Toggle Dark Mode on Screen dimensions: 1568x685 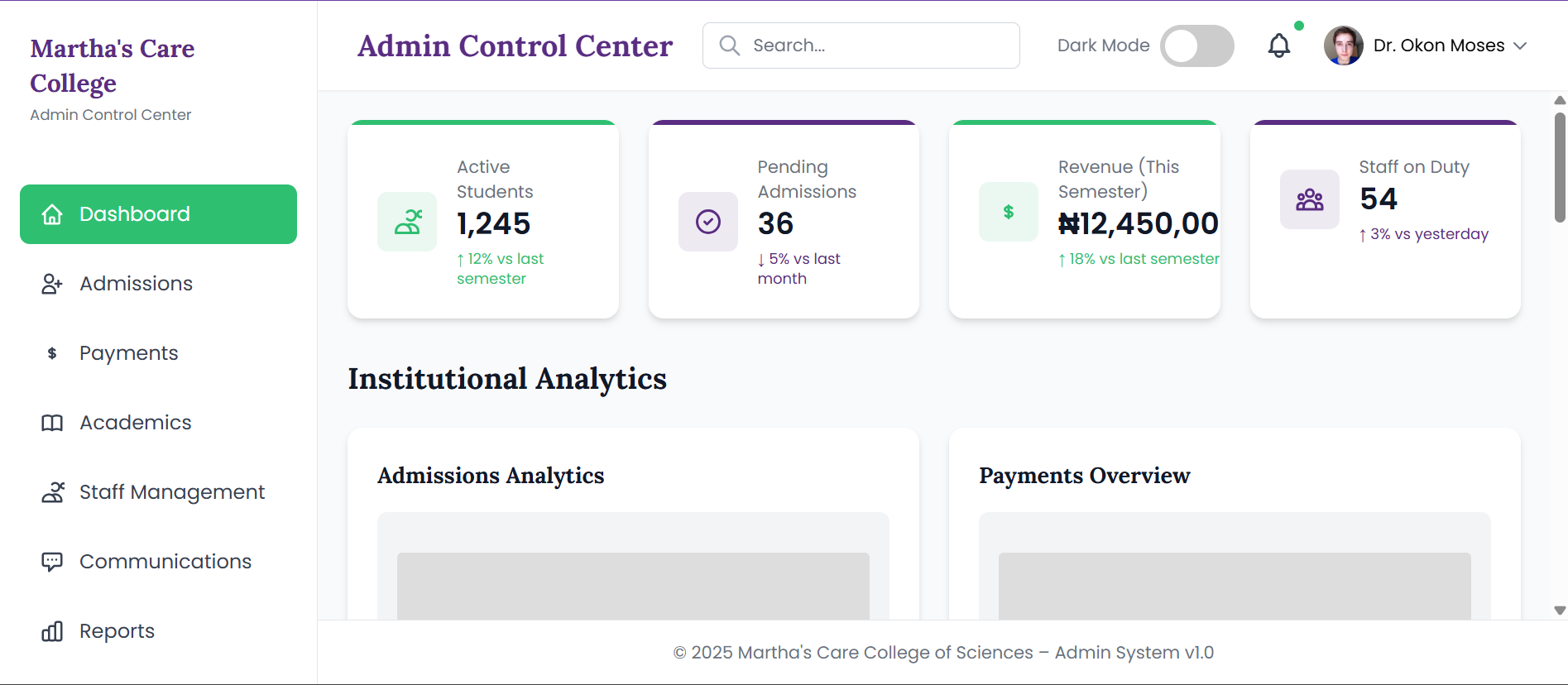click(x=1197, y=46)
